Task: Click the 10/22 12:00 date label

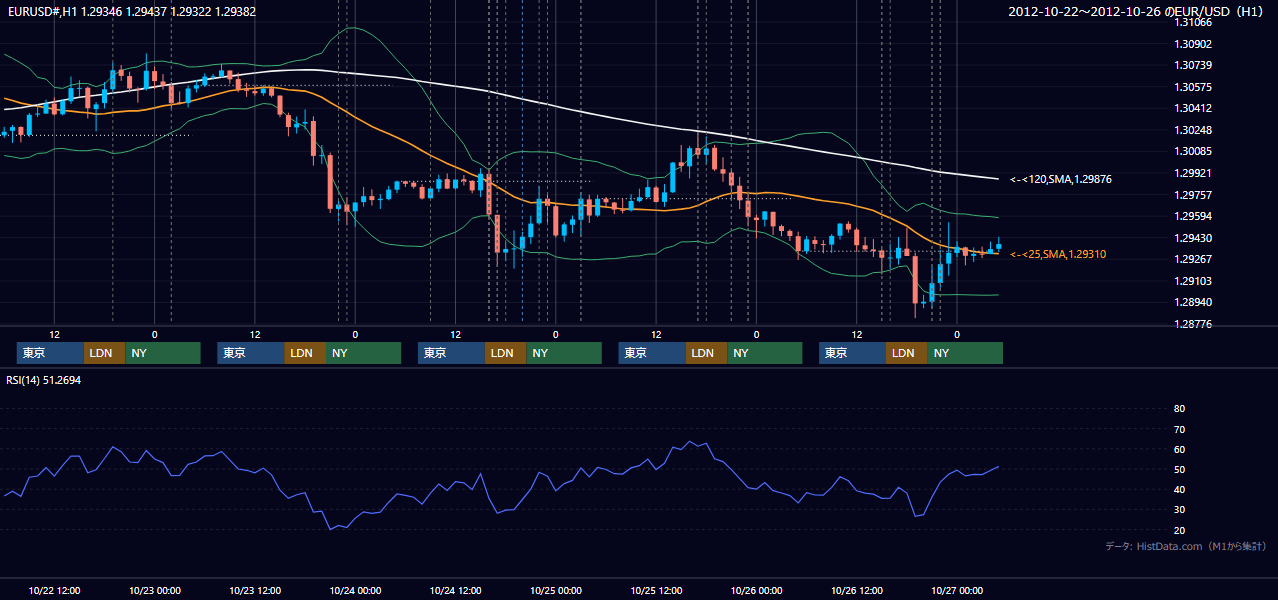Action: (54, 590)
